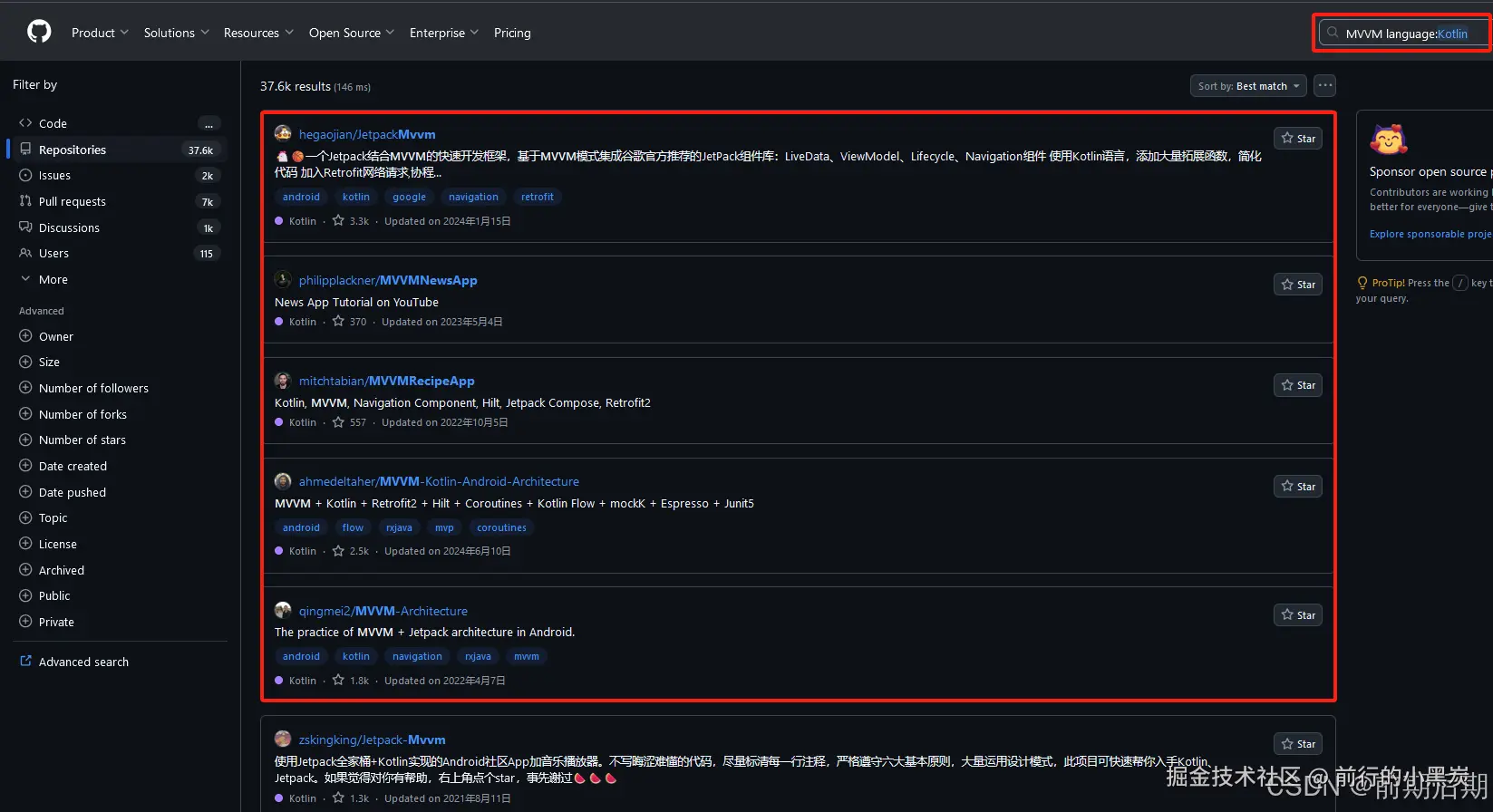
Task: Open zskingking/Jetpack-Mvvm repository
Action: pos(373,739)
